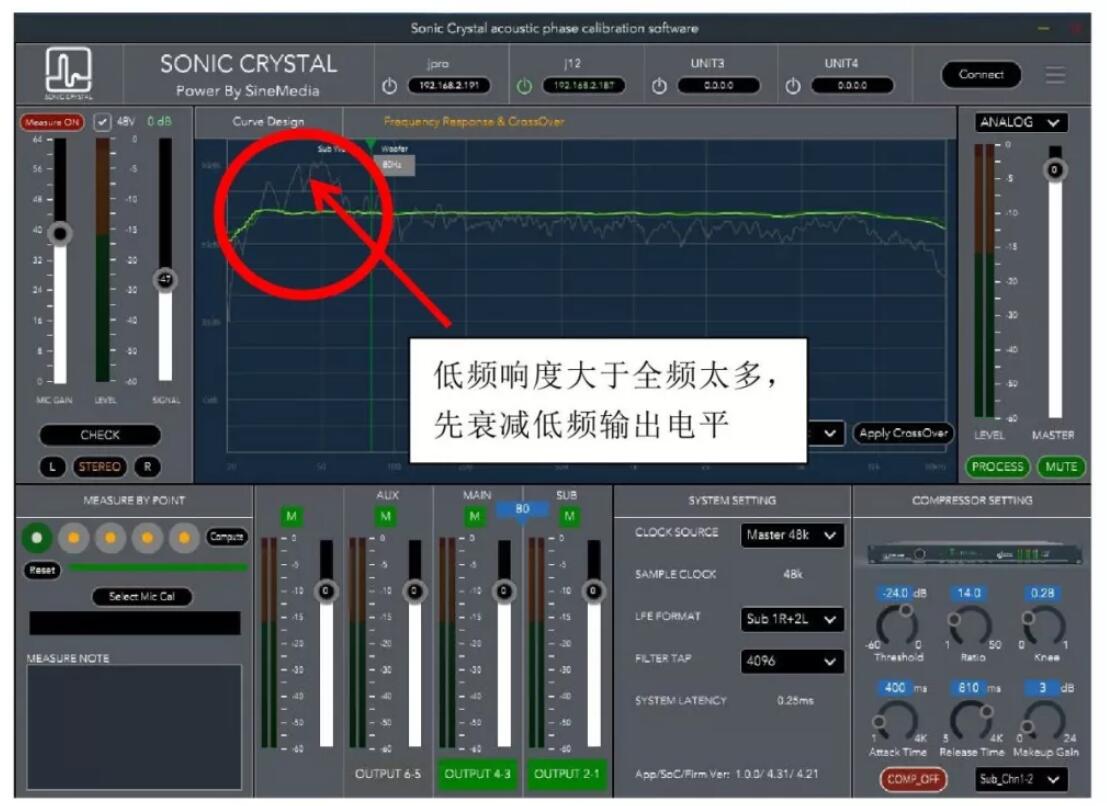
Task: Open the hamburger menu icon
Action: coord(1055,75)
